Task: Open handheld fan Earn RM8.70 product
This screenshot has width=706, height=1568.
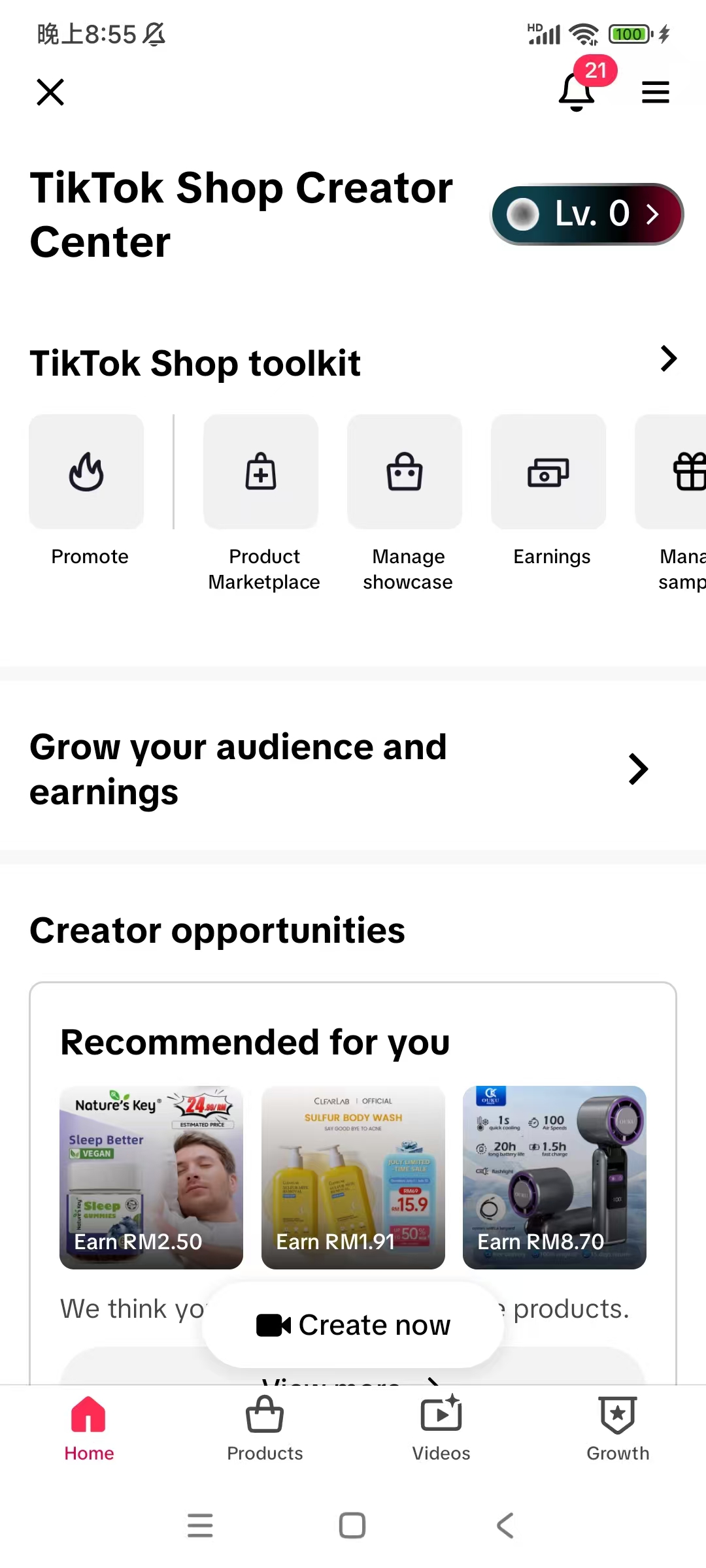Action: tap(554, 1177)
